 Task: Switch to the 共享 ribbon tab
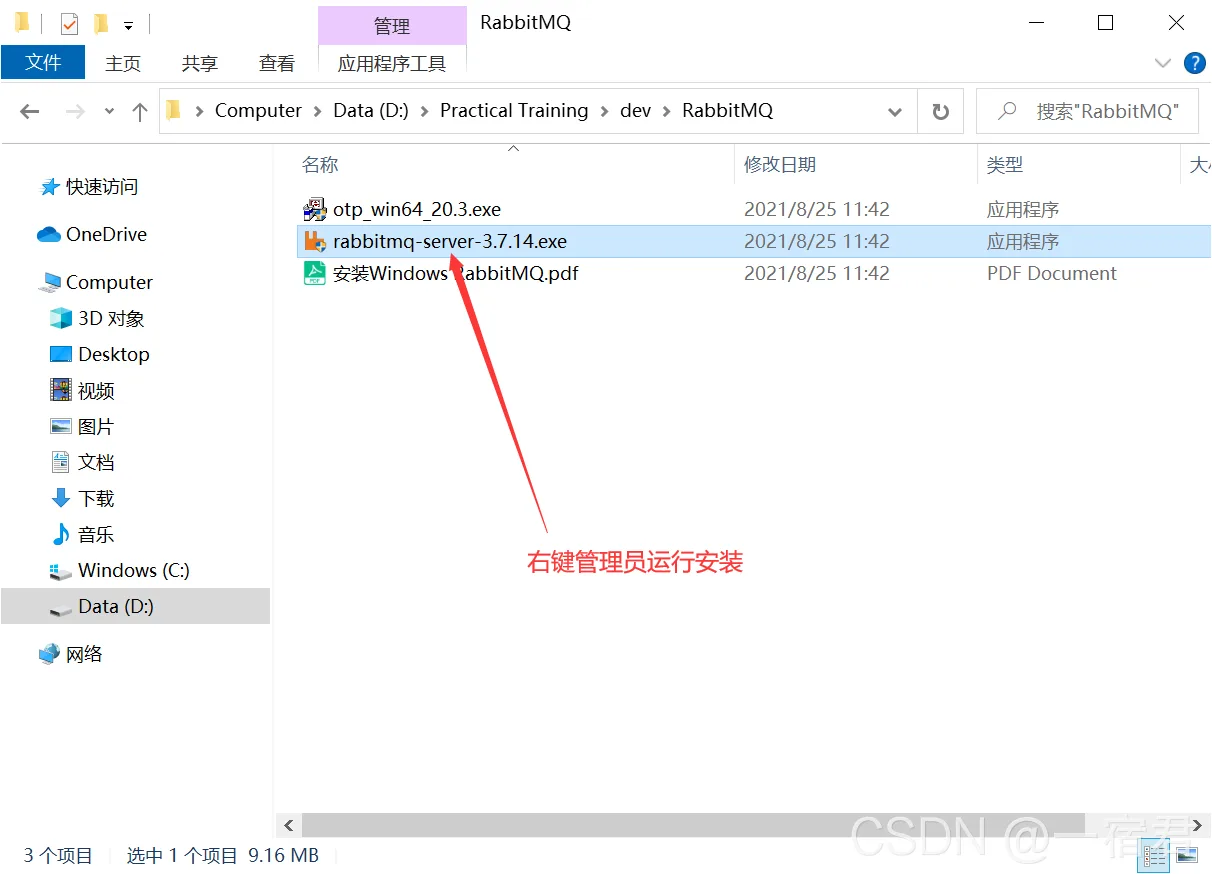200,63
